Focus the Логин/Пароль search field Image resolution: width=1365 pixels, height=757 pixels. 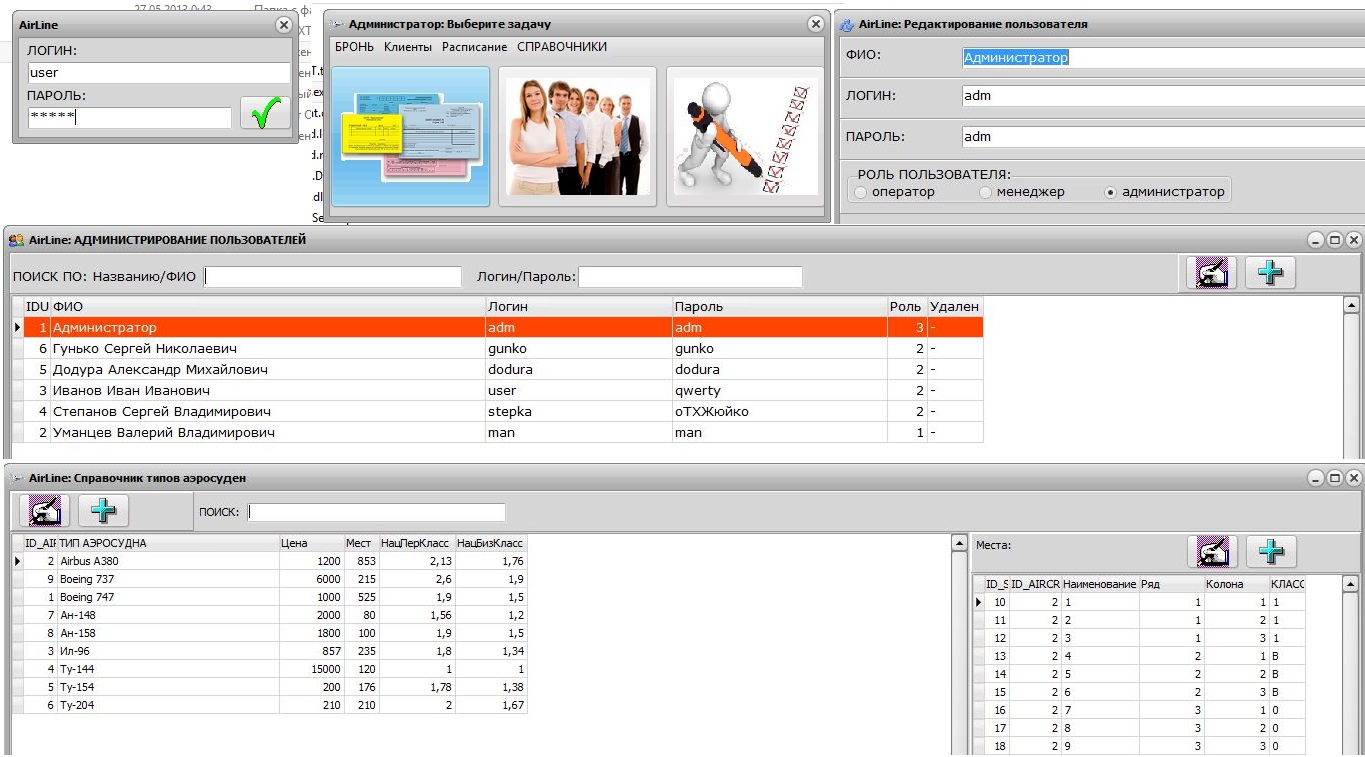[x=690, y=277]
